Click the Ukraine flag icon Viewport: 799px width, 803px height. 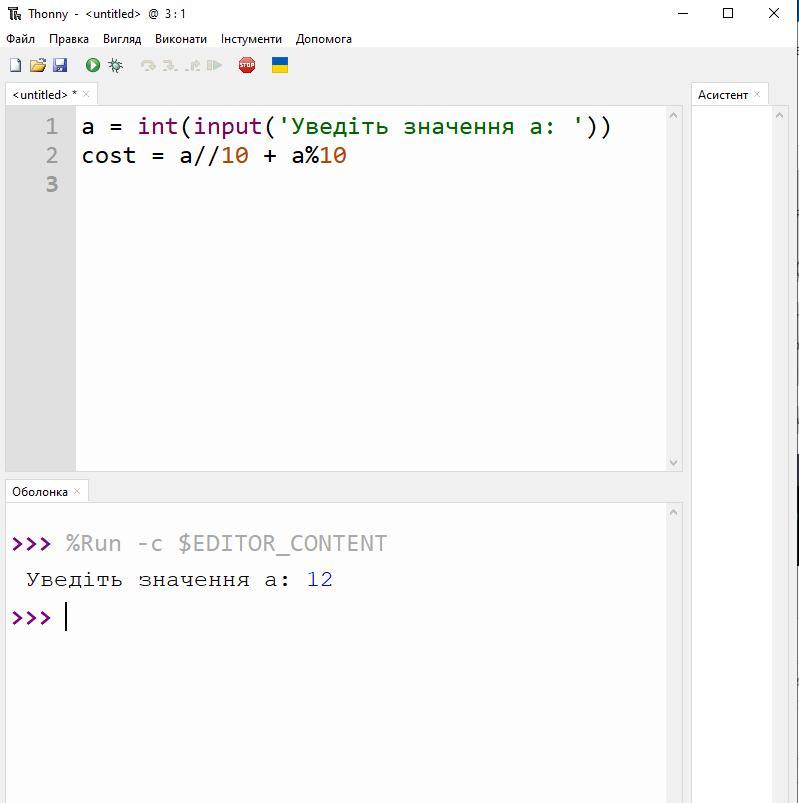click(280, 65)
